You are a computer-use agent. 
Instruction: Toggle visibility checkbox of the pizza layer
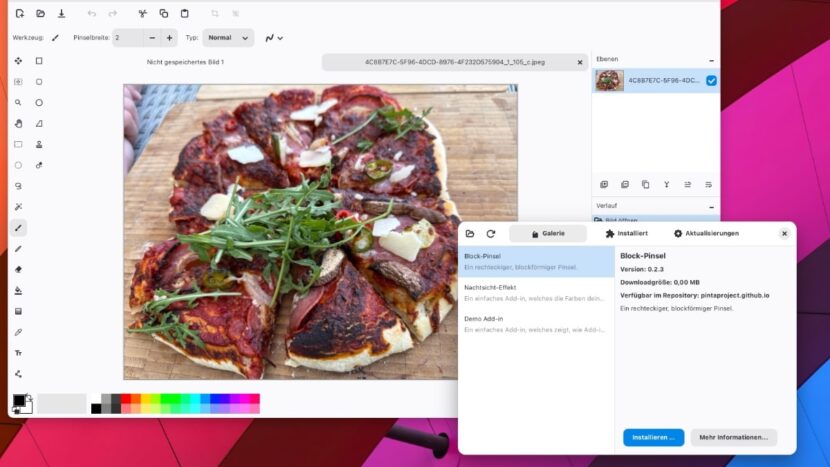(711, 81)
